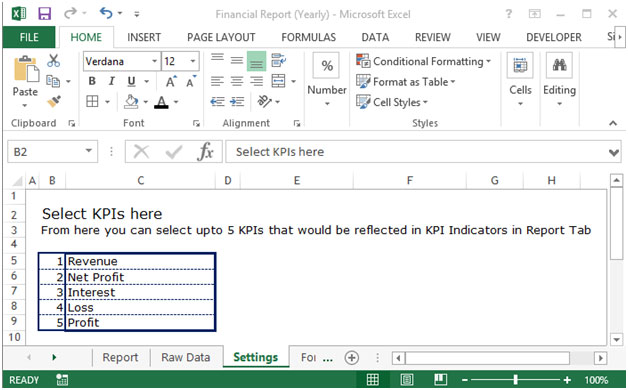The width and height of the screenshot is (628, 390).
Task: Toggle Italic formatting
Action: click(112, 81)
